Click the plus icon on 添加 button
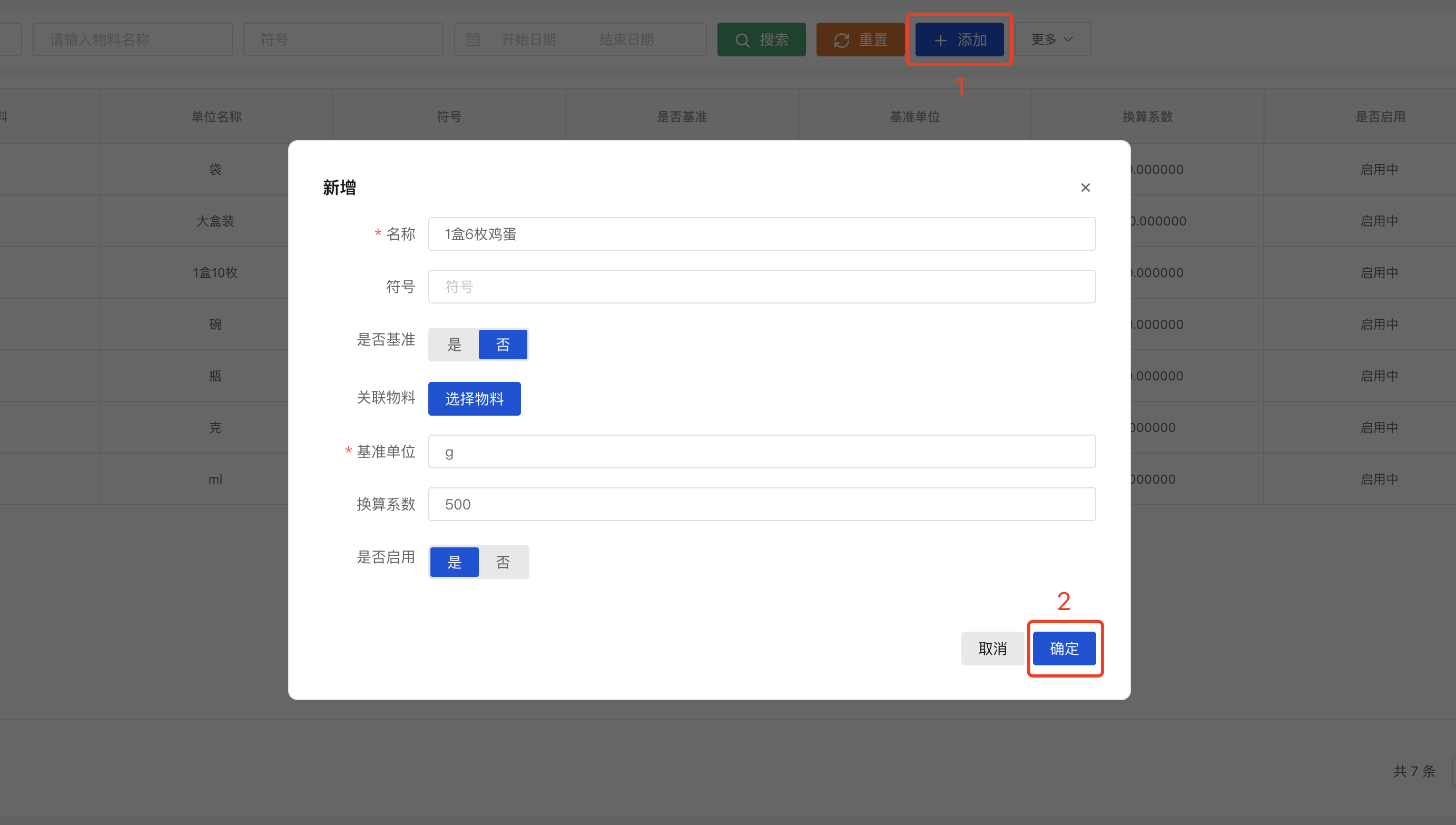The width and height of the screenshot is (1456, 825). click(940, 40)
